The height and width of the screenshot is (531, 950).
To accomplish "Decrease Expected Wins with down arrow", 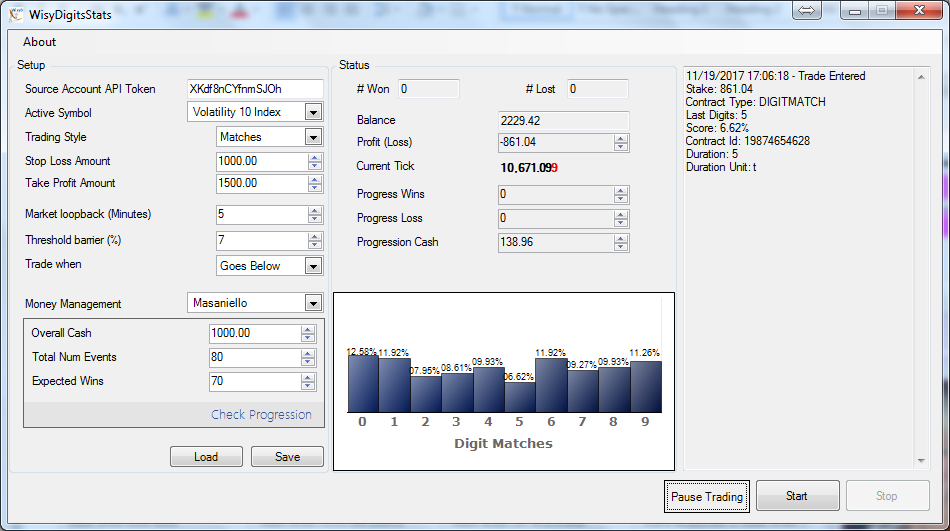I will click(308, 386).
